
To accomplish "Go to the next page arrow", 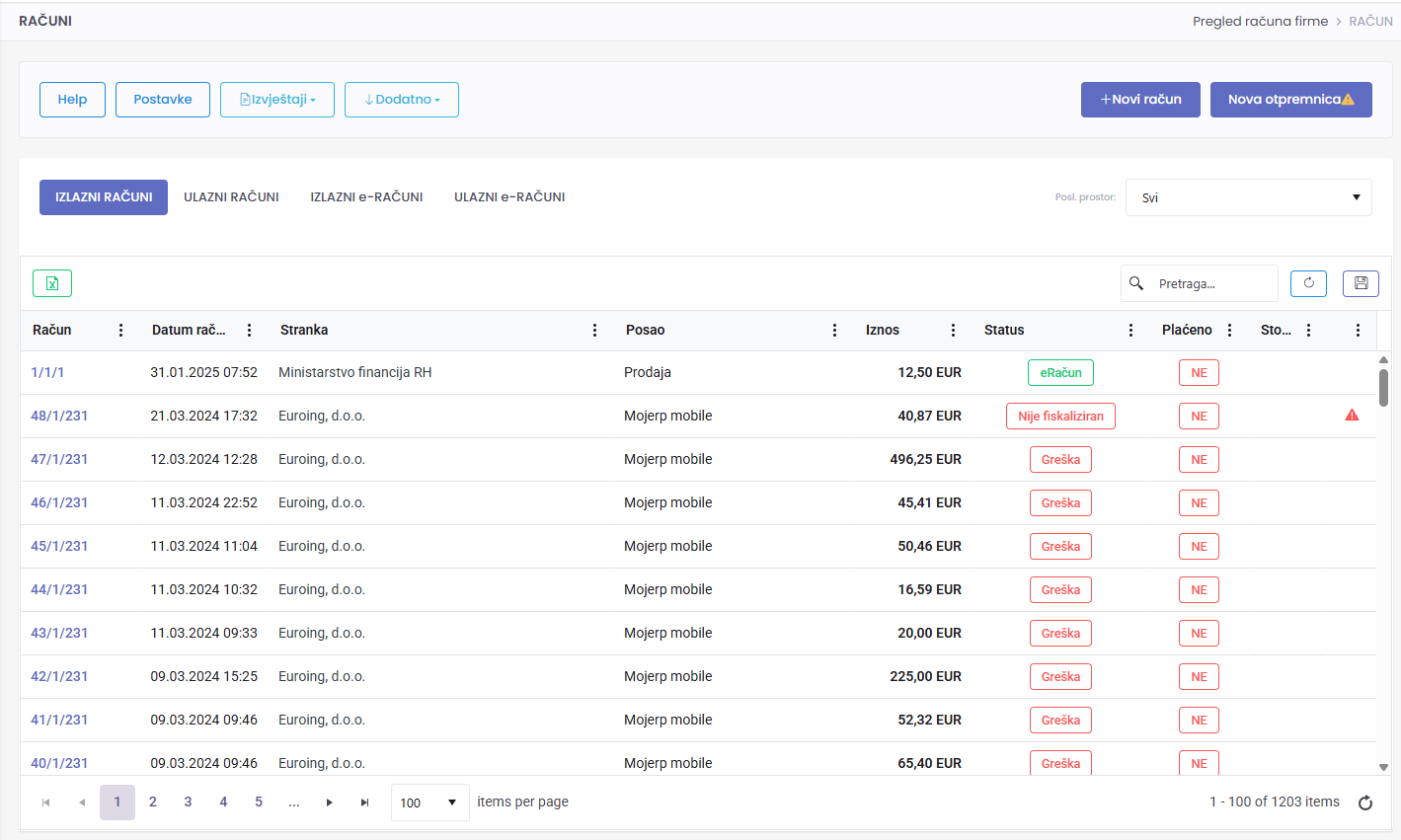I will pos(330,802).
